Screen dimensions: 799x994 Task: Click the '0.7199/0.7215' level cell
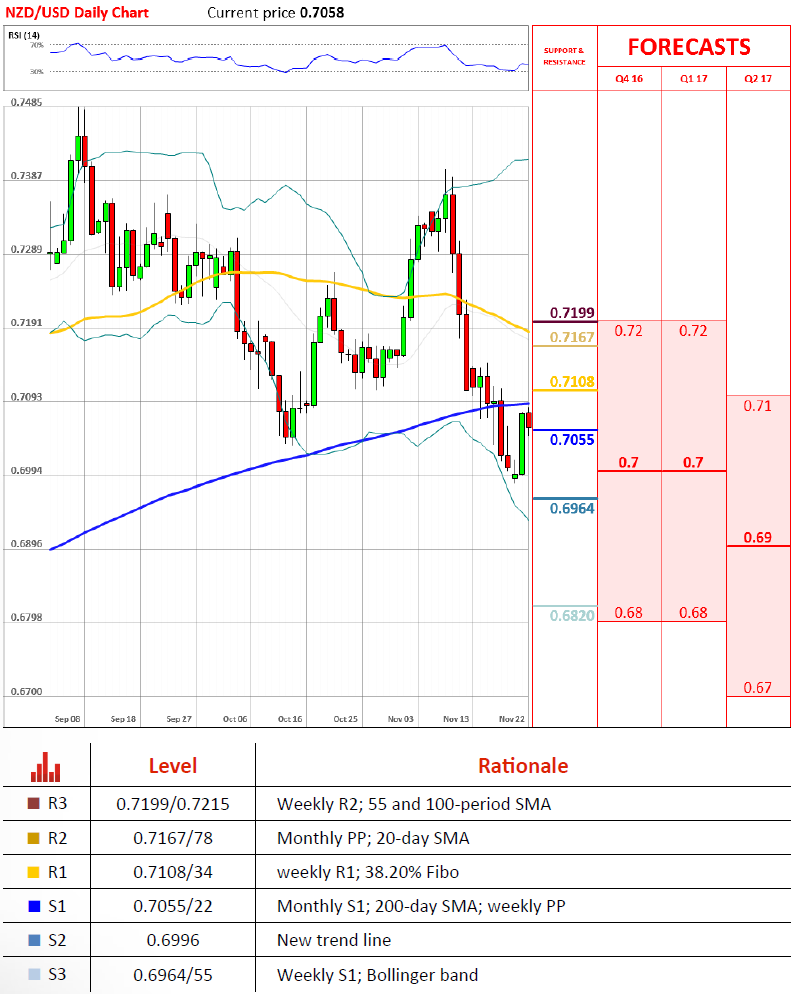172,804
